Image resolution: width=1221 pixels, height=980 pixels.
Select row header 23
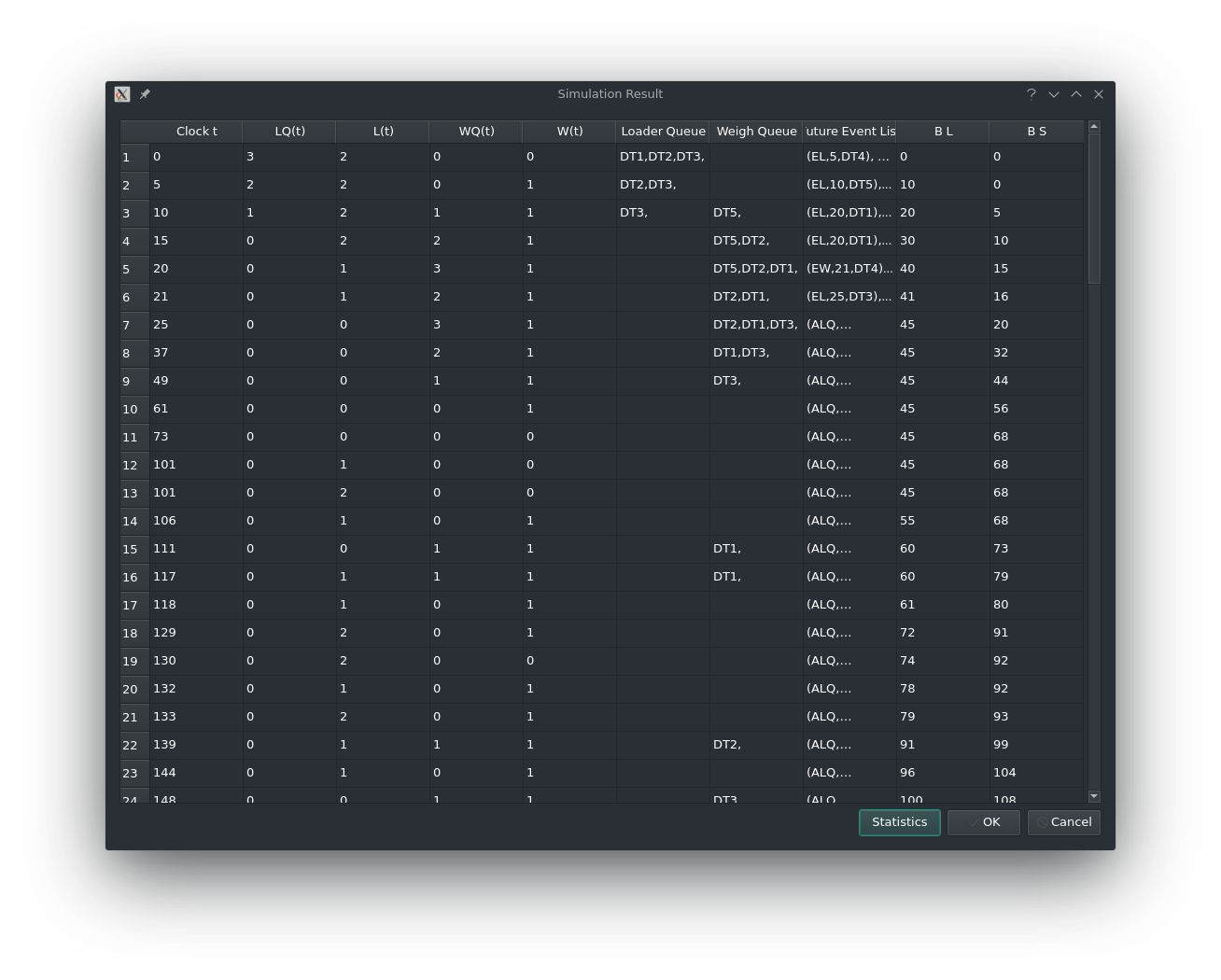[x=134, y=773]
